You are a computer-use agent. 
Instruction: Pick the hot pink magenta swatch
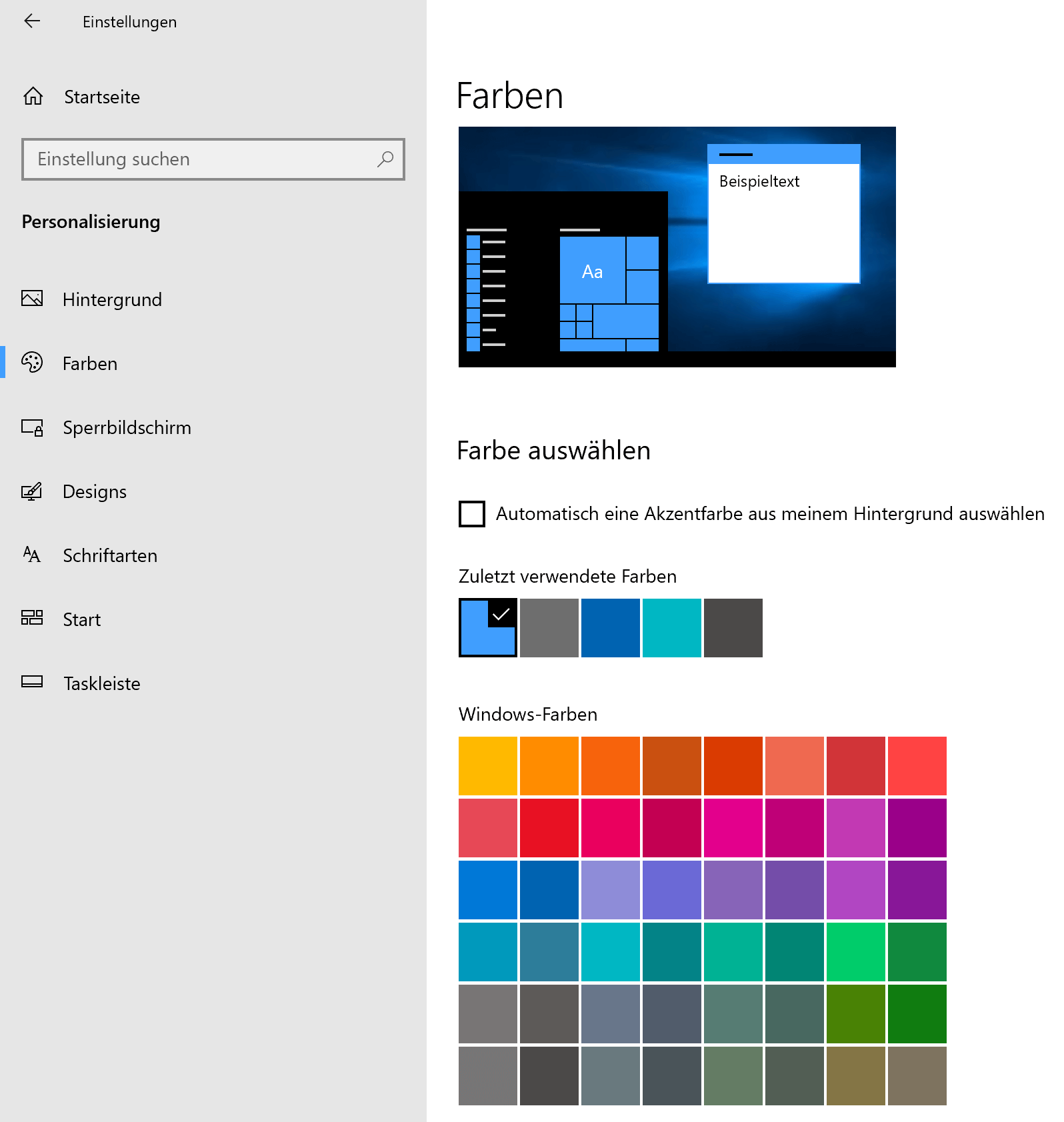(x=733, y=828)
